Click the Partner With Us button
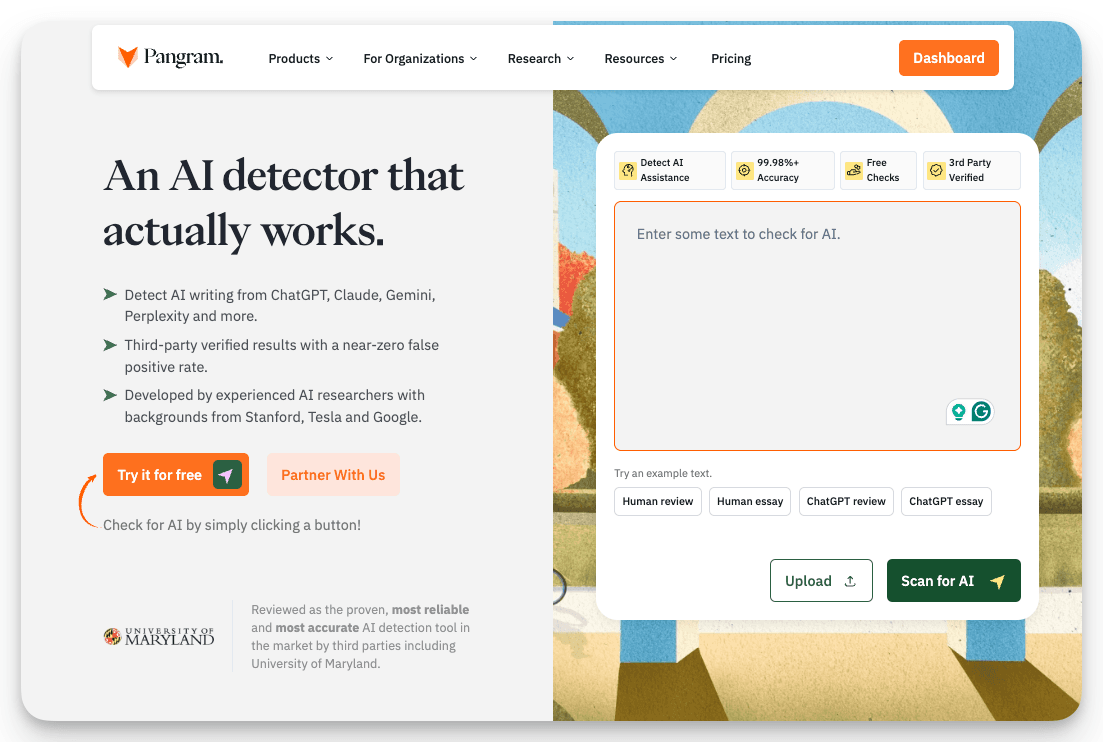The width and height of the screenshot is (1103, 742). click(333, 474)
